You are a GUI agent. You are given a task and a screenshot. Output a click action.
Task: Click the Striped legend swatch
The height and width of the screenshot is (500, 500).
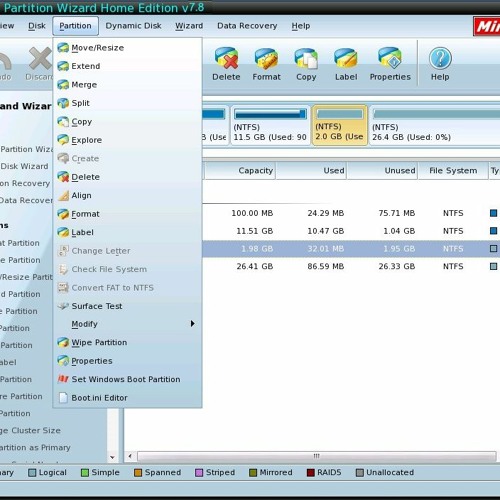click(x=199, y=473)
